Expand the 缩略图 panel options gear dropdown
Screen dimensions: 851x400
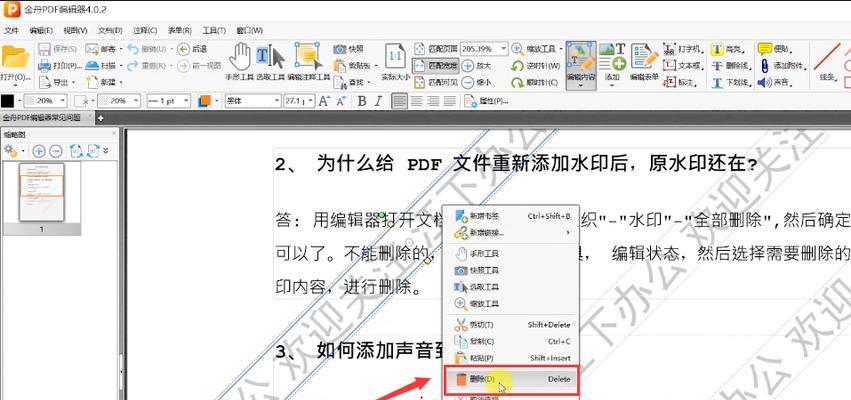23,151
